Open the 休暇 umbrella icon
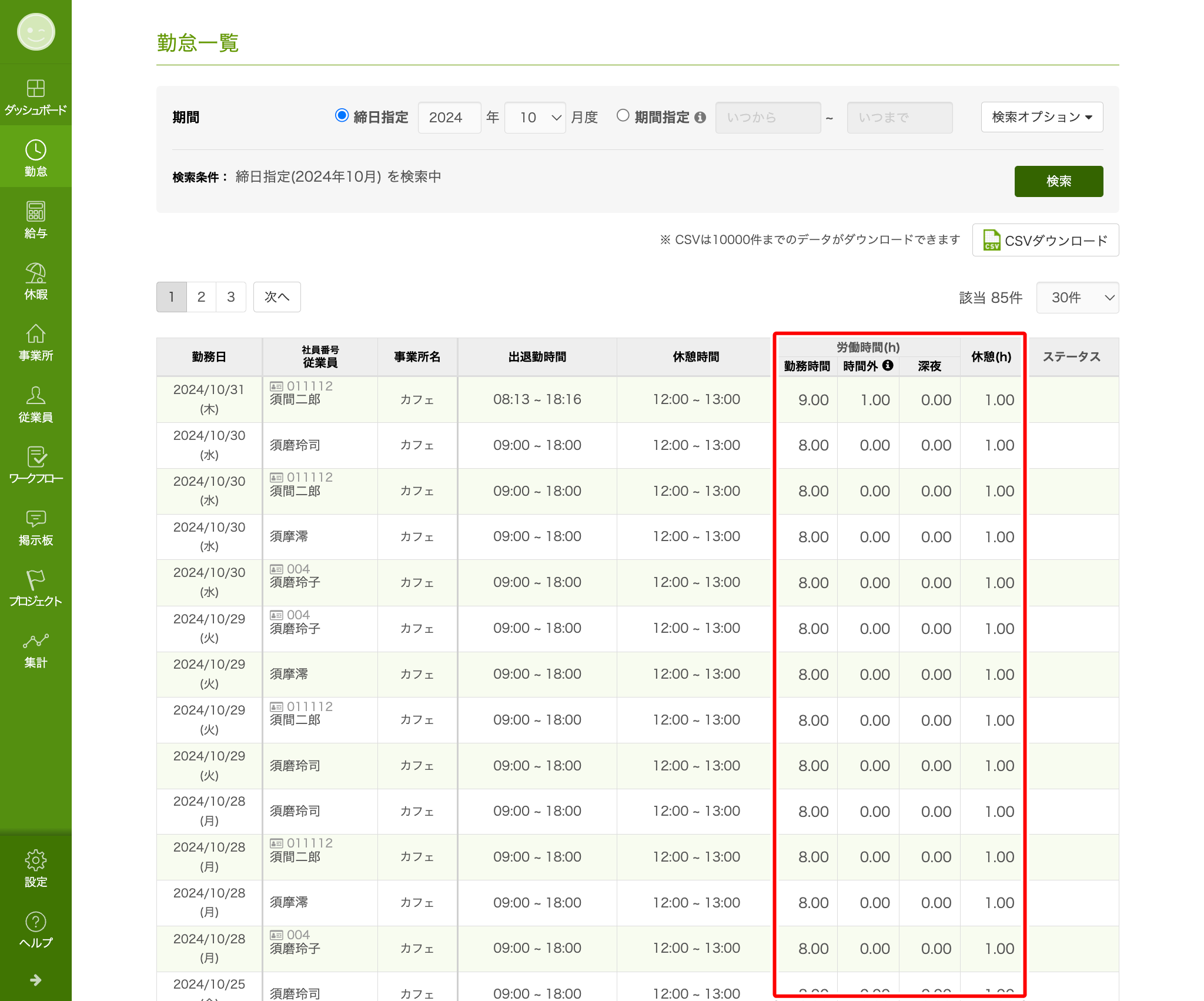1204x1001 pixels. [36, 273]
